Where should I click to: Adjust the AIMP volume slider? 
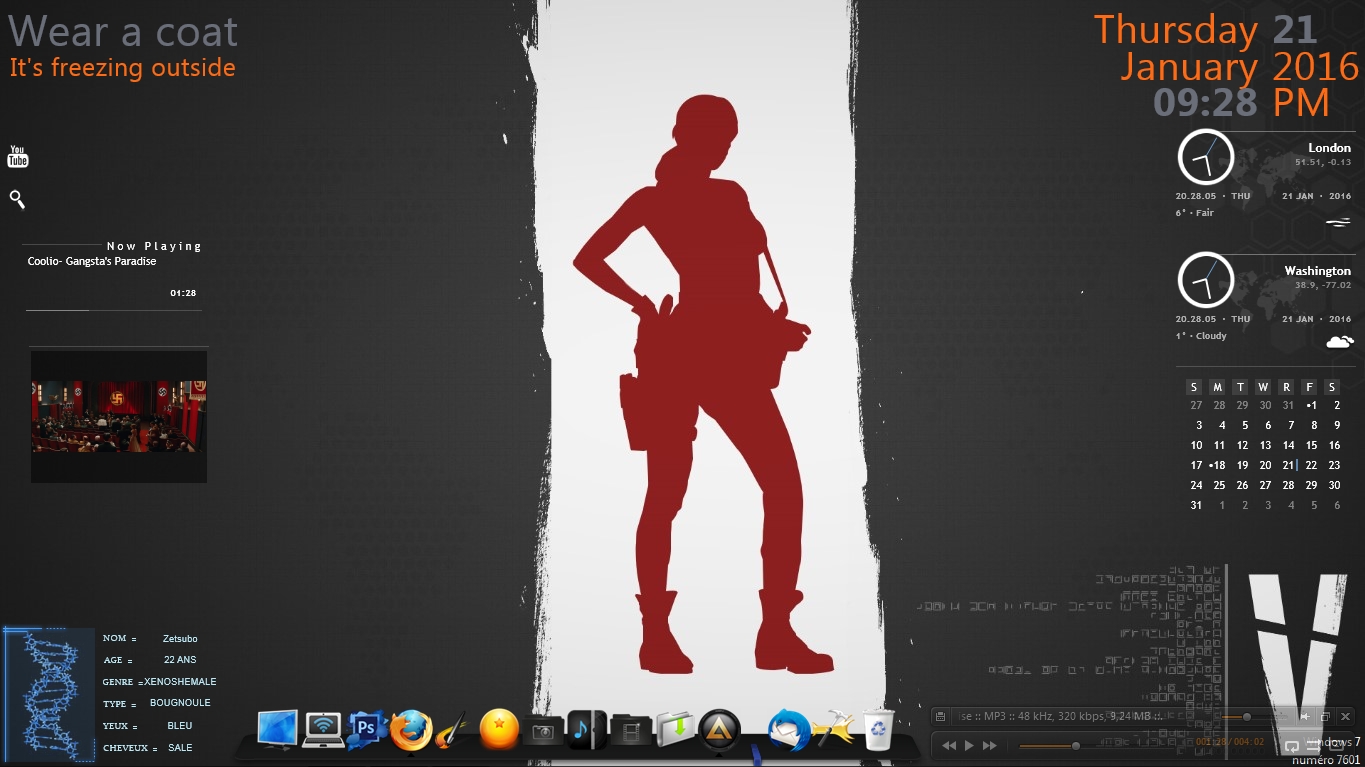[1255, 717]
